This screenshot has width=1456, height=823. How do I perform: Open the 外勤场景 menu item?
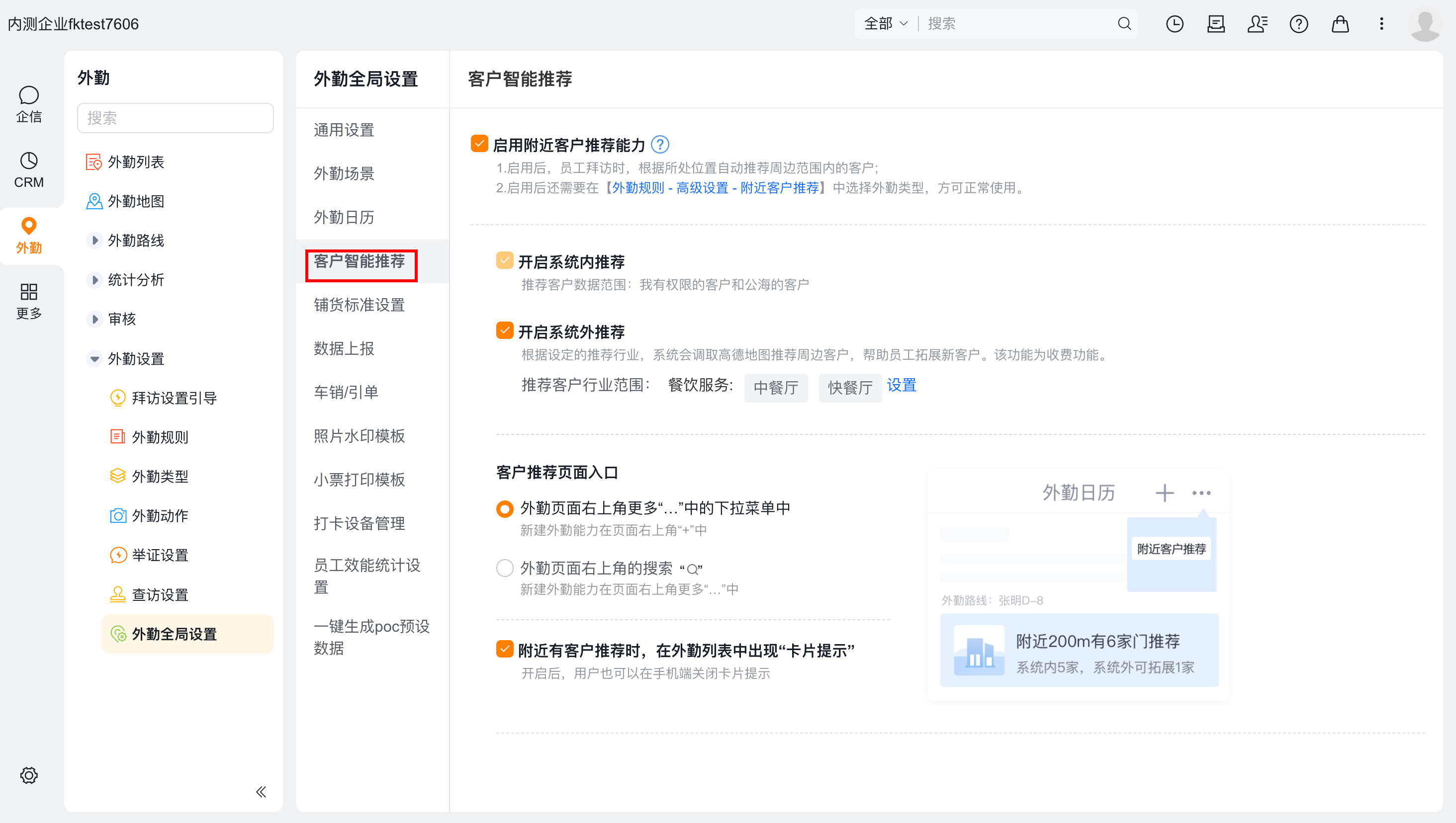point(372,173)
